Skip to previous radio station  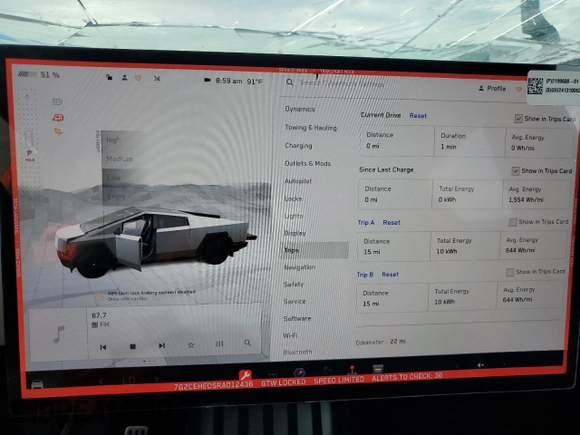tap(103, 347)
